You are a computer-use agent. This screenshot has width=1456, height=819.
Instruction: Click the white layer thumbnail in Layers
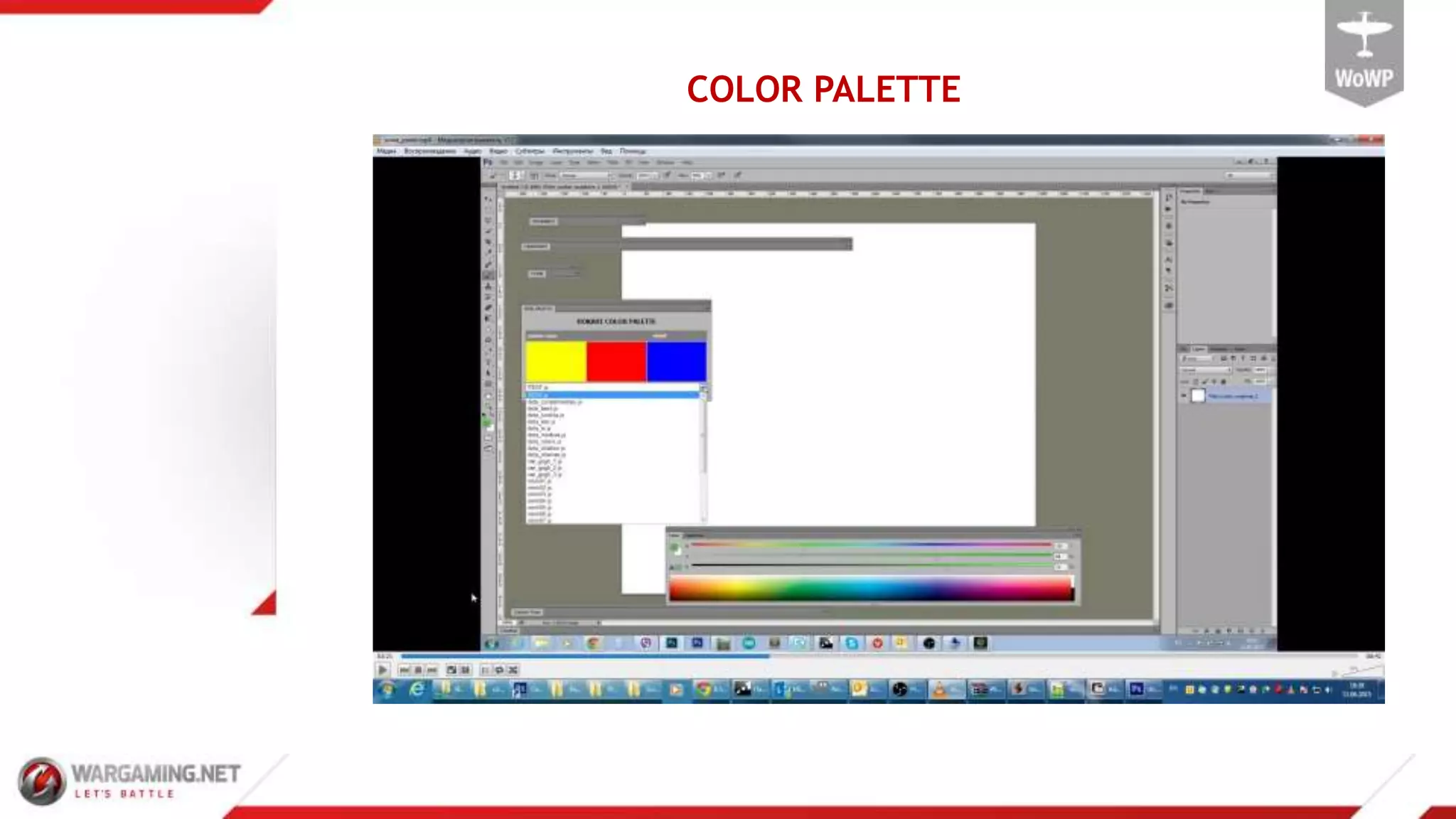[x=1198, y=395]
